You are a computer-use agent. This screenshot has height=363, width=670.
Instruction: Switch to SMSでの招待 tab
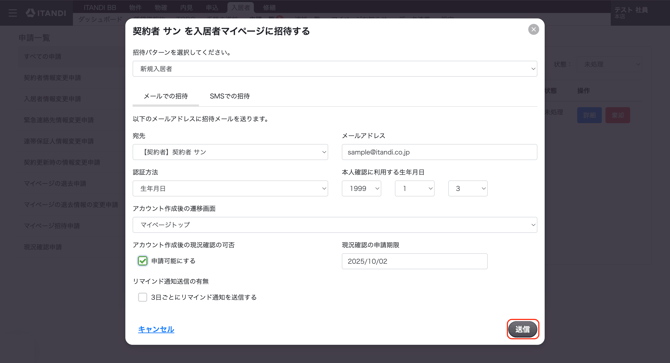pos(229,97)
